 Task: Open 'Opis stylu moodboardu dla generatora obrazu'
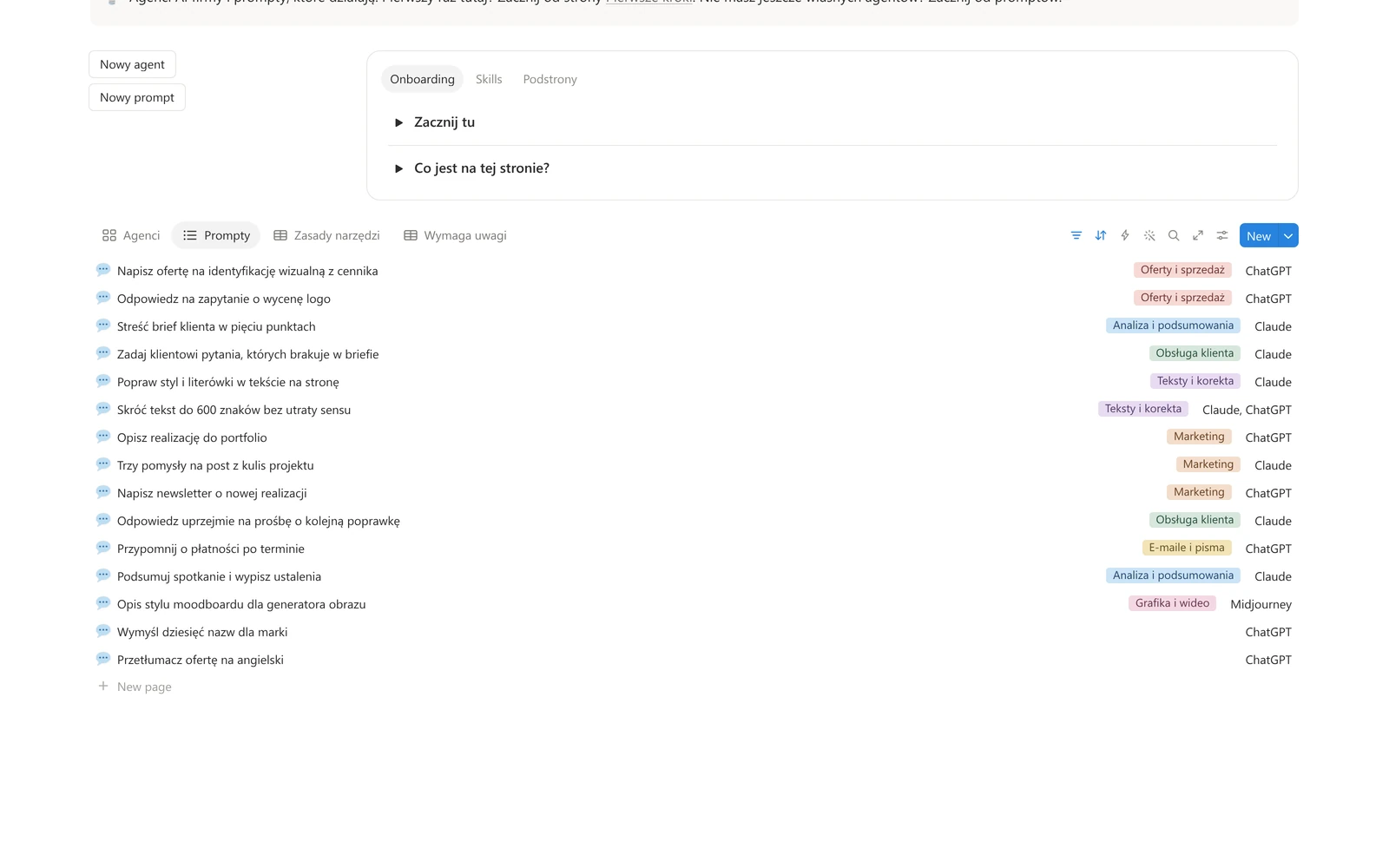(x=241, y=604)
